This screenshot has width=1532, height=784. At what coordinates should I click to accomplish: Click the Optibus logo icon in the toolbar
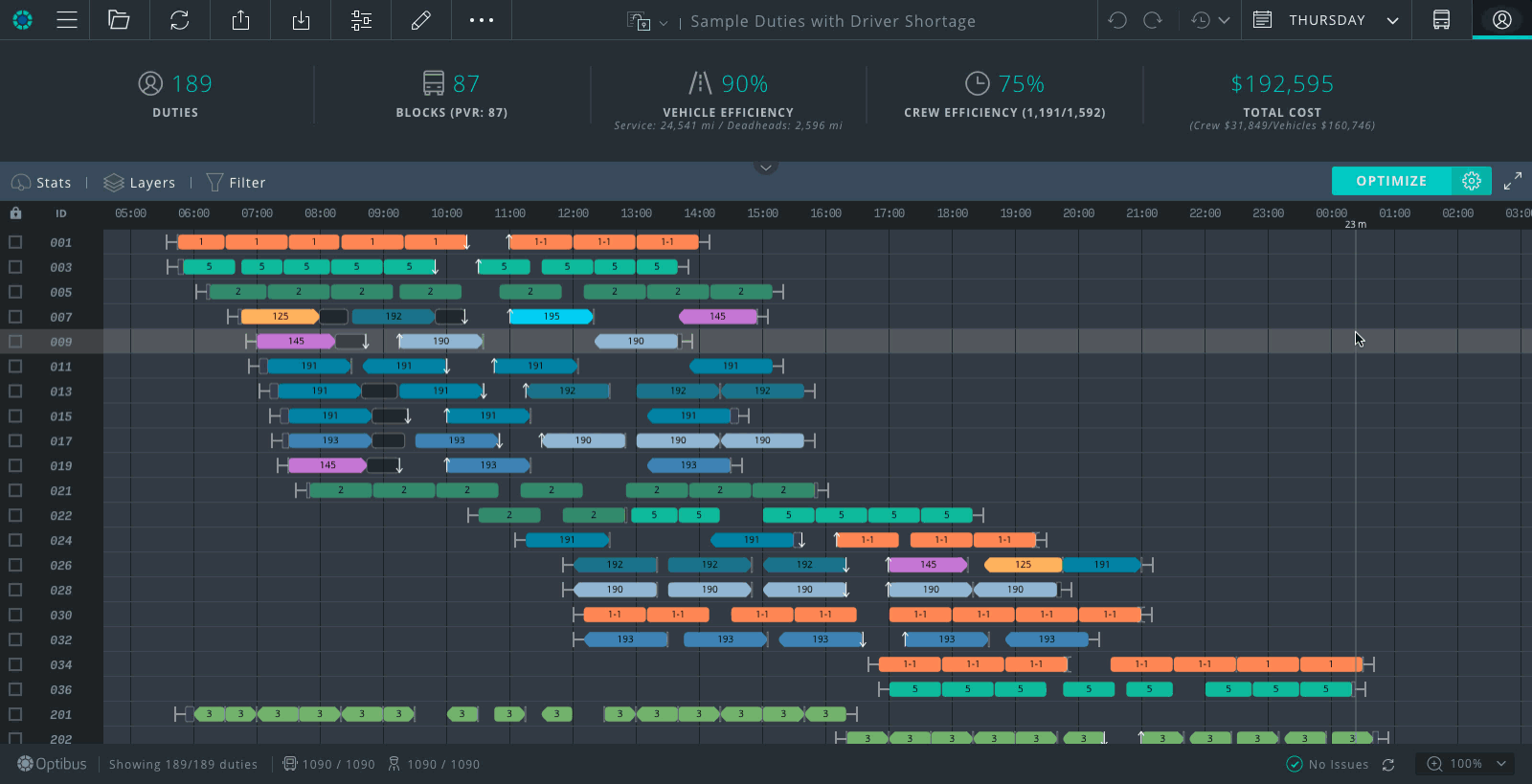(22, 20)
